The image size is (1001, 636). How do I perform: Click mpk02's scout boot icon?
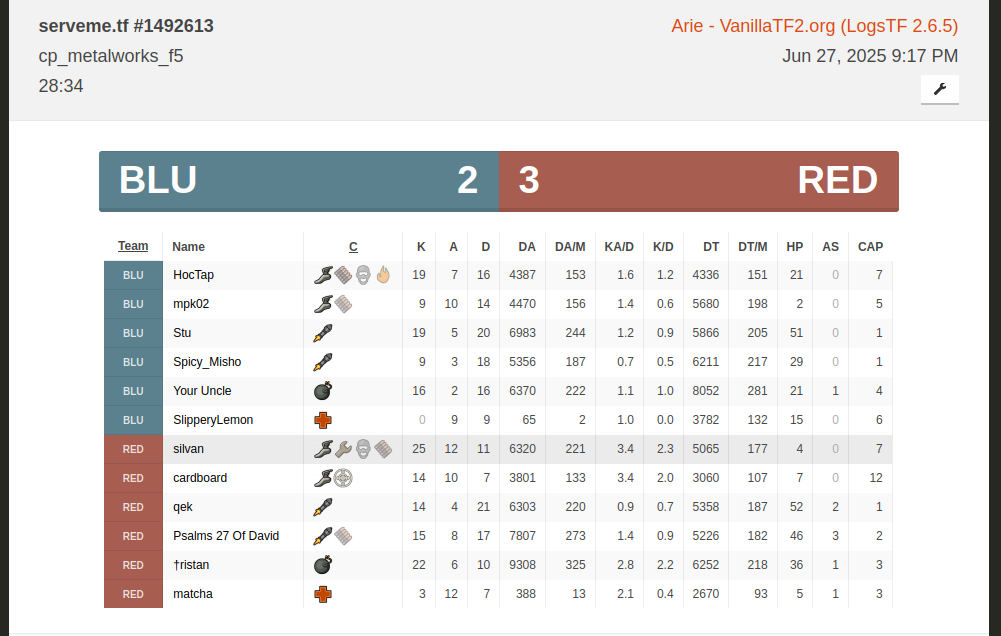(x=323, y=304)
